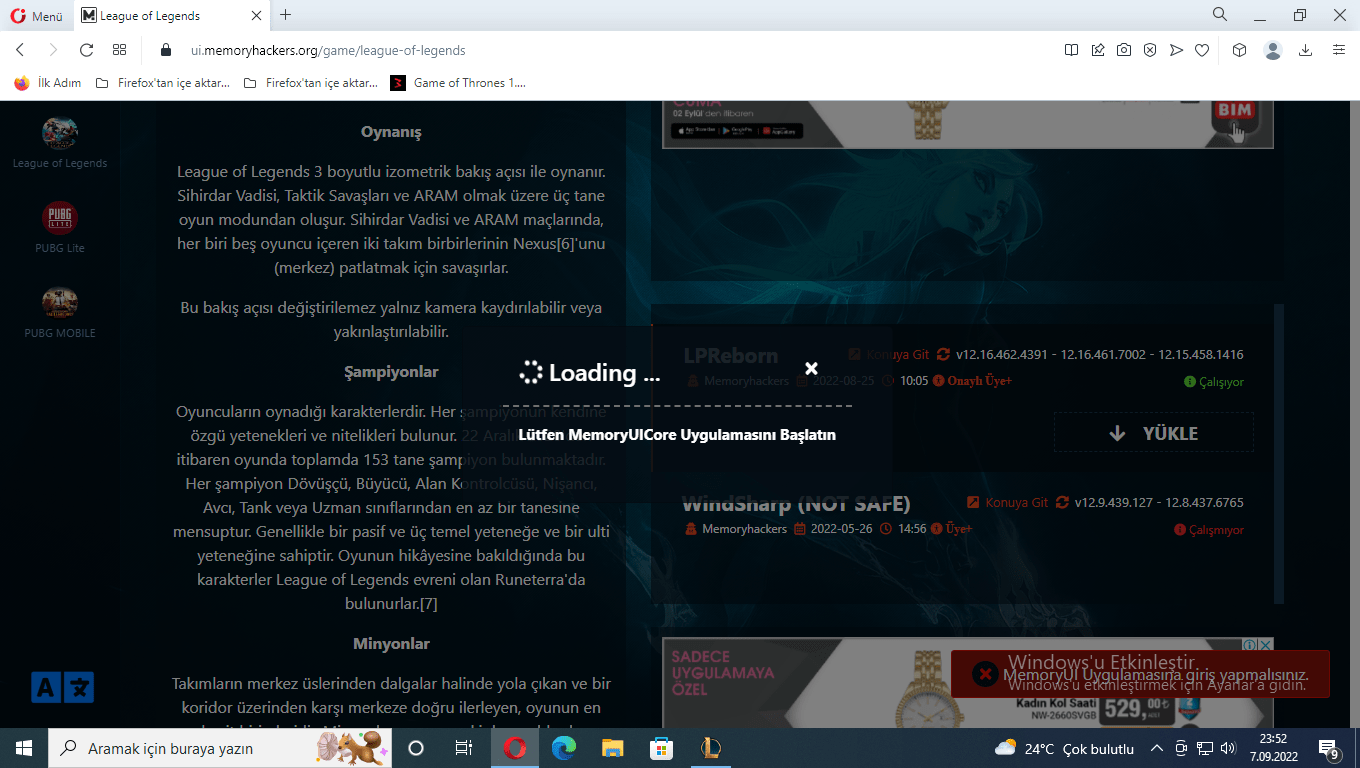
Task: Click the Memoryhackers author under LPReborn
Action: click(x=738, y=381)
